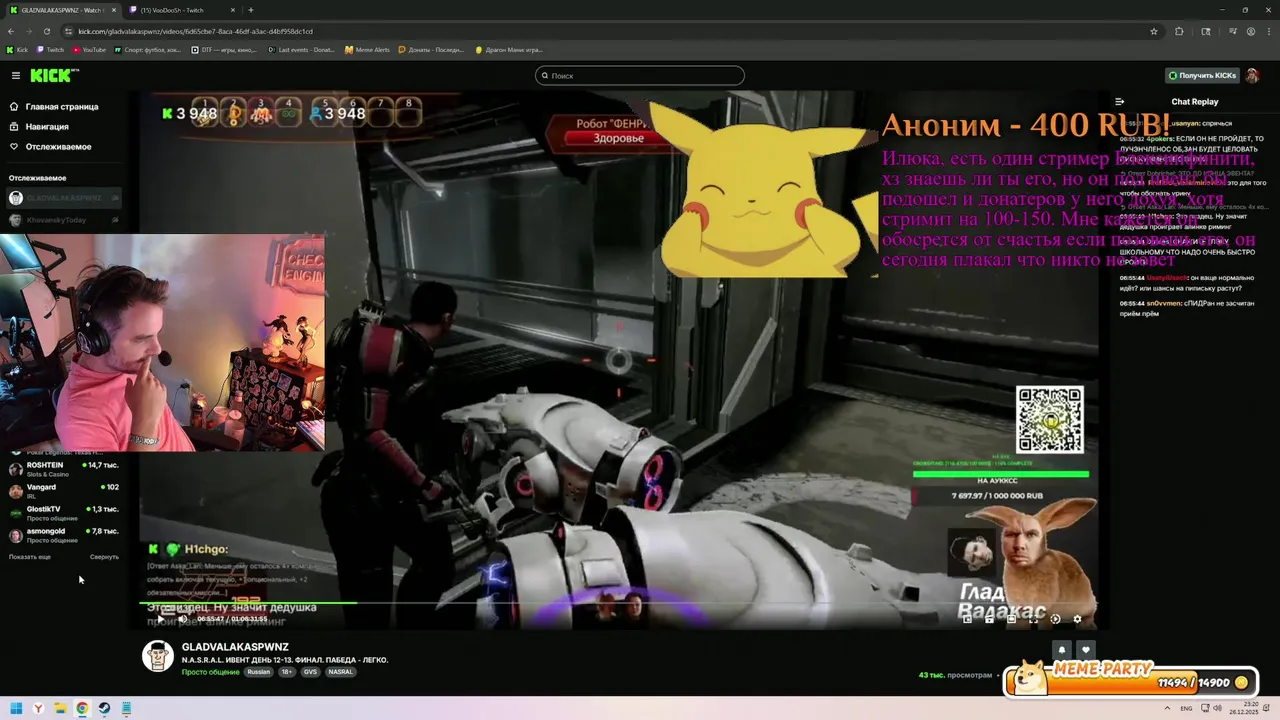
Task: Open the Meme Alerts bookmark
Action: 367,50
